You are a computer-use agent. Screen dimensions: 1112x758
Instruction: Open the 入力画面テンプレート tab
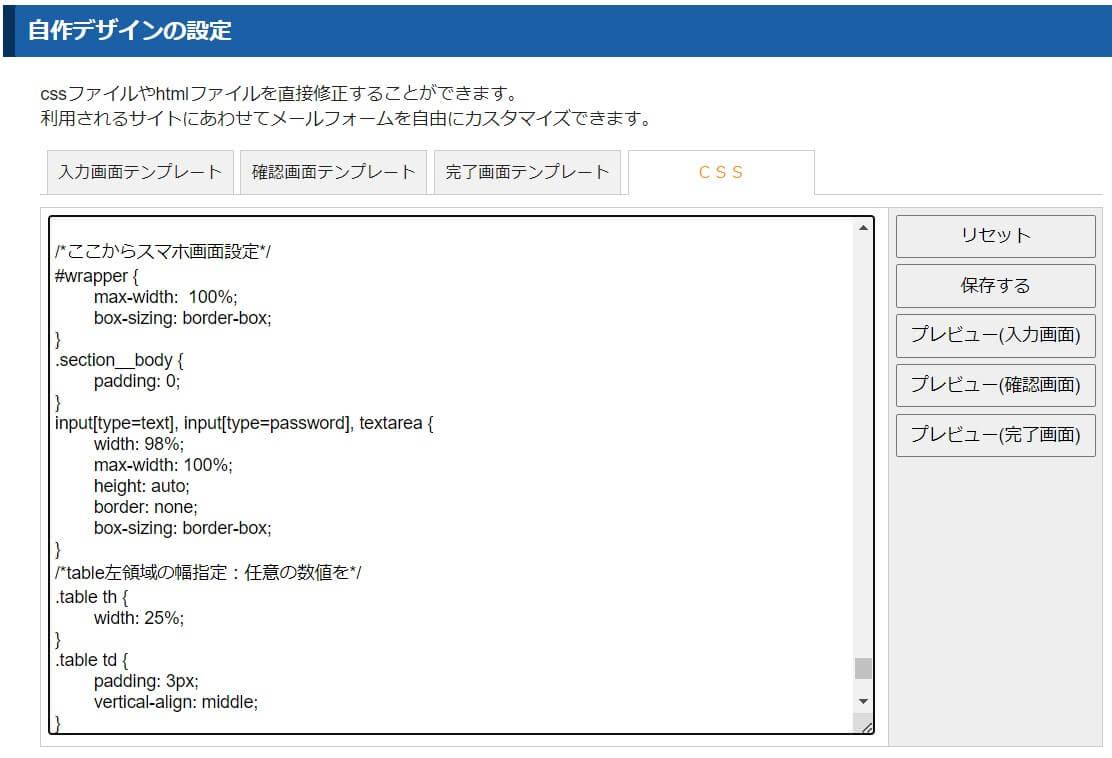tap(140, 172)
